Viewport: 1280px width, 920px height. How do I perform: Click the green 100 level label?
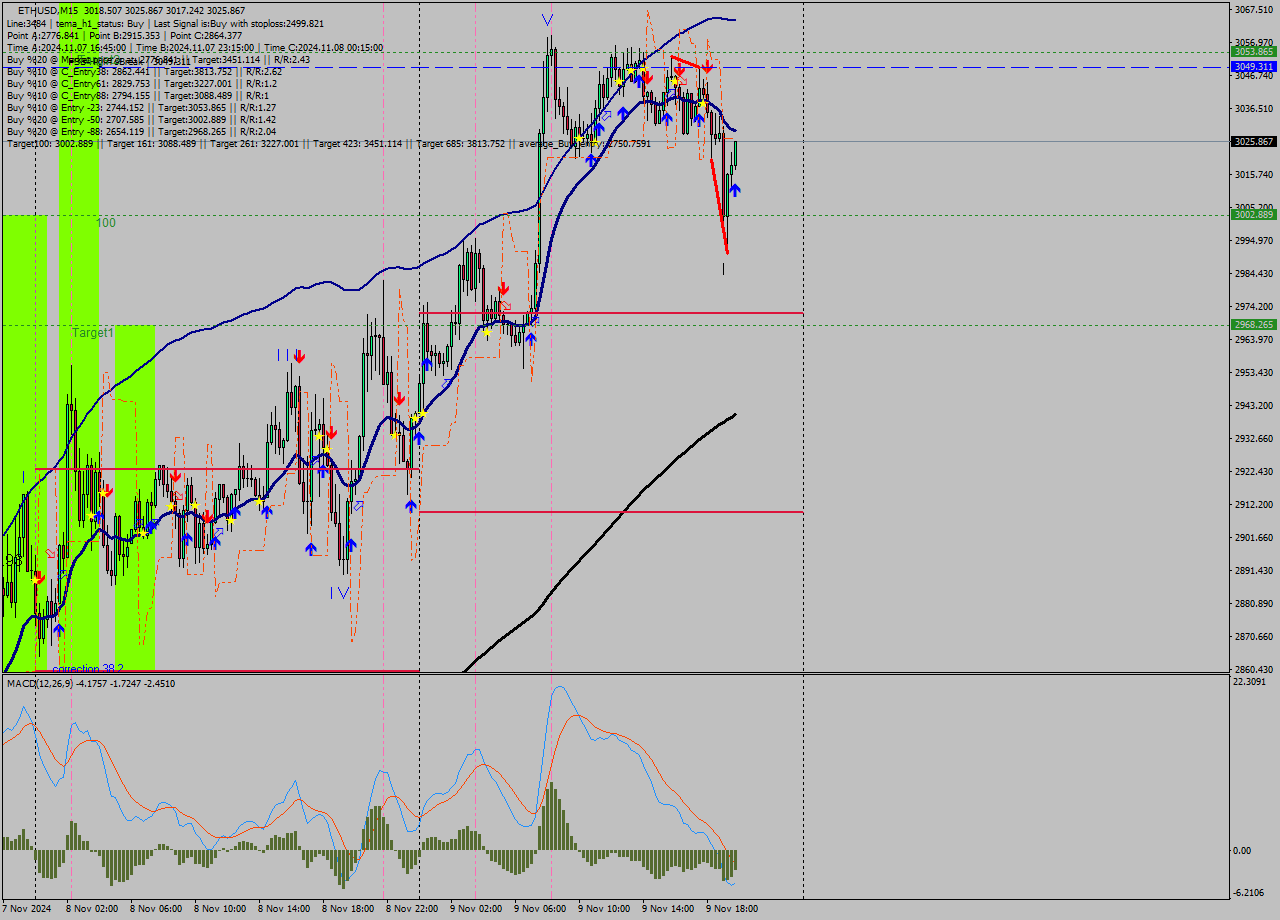click(106, 223)
